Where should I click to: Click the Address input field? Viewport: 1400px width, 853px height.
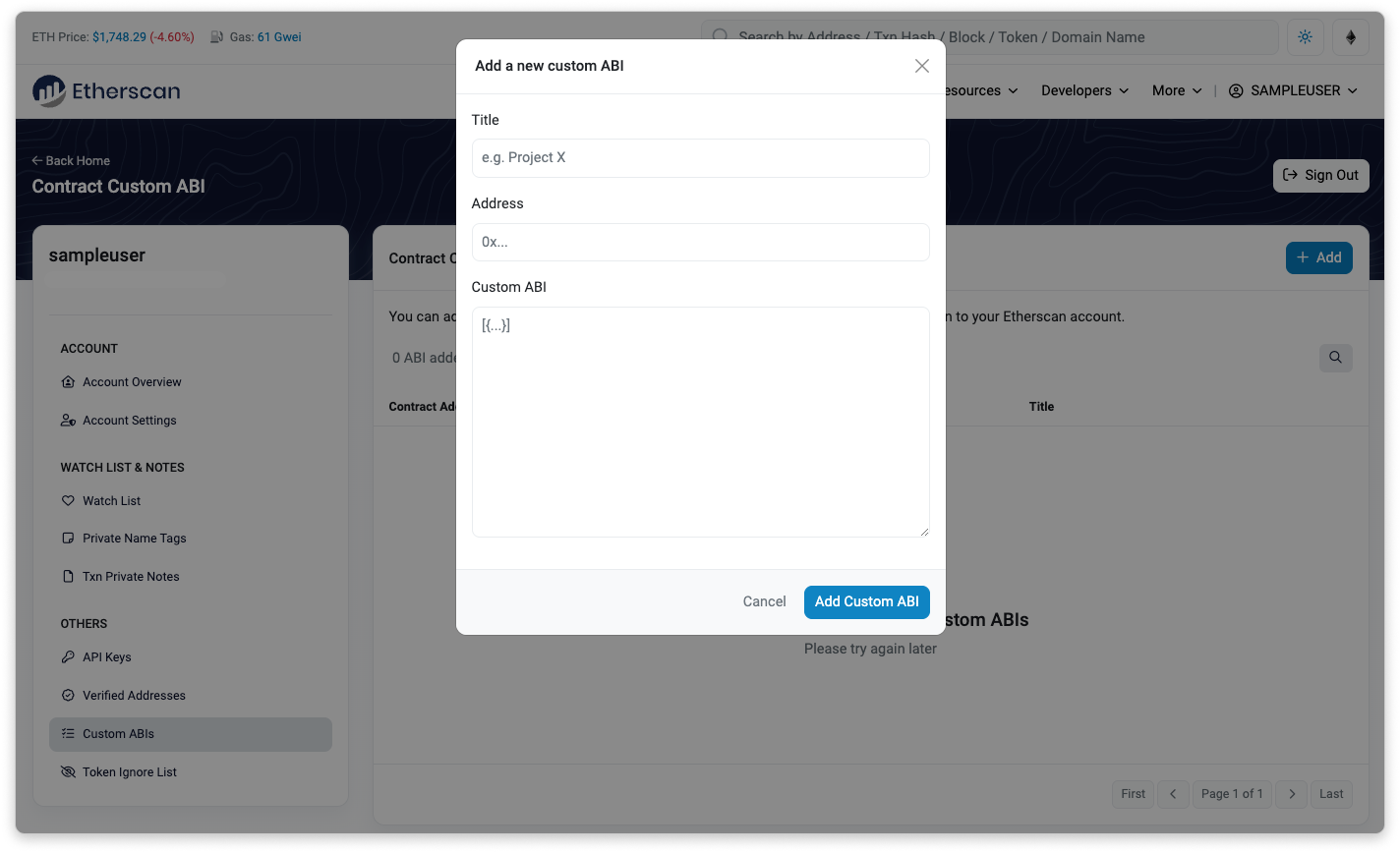[700, 242]
